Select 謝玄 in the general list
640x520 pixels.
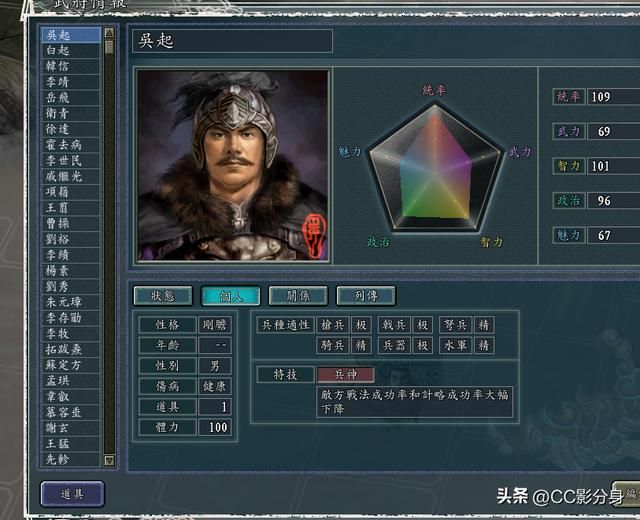pyautogui.click(x=71, y=428)
